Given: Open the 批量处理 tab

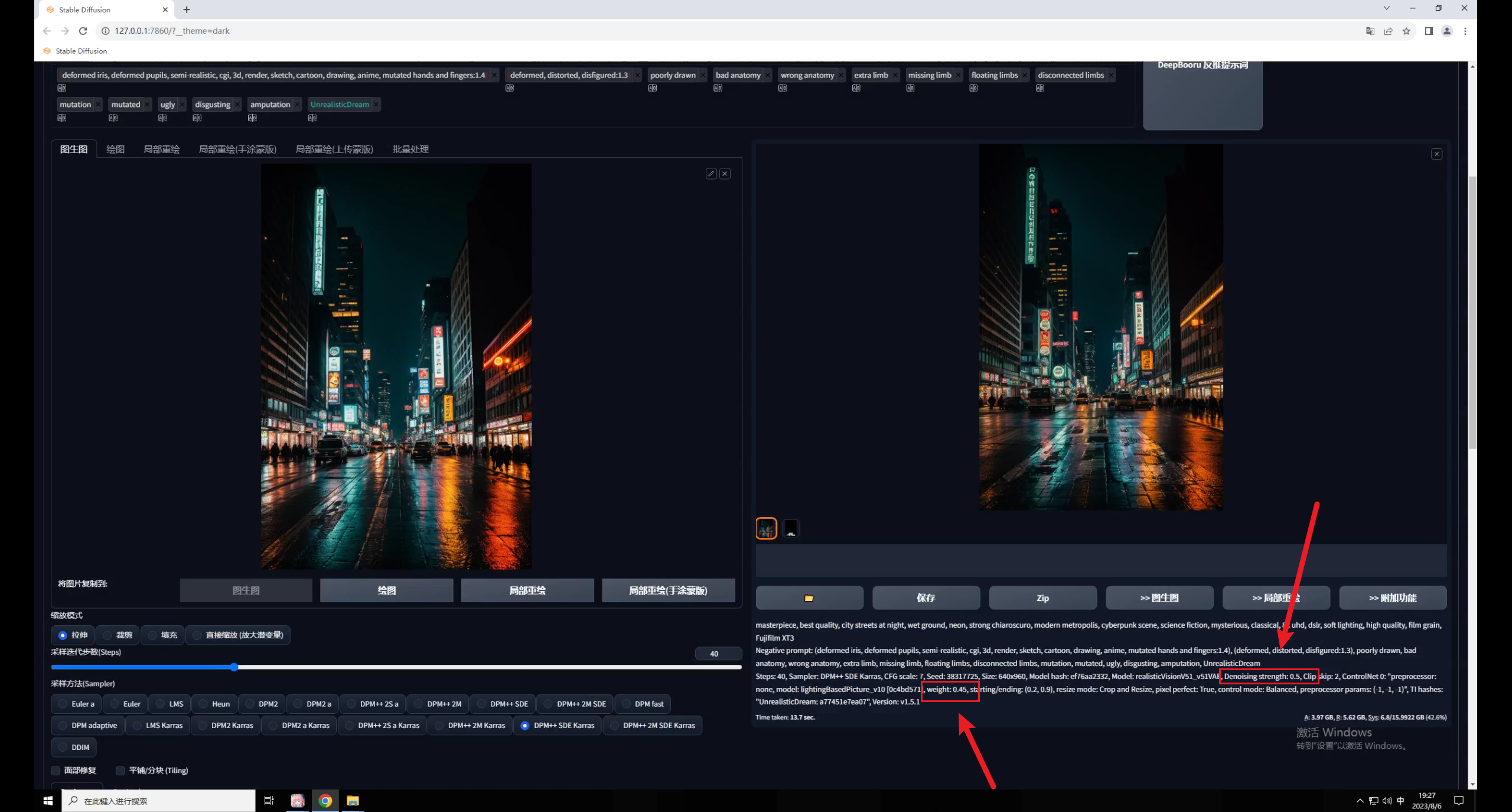Looking at the screenshot, I should (x=410, y=149).
